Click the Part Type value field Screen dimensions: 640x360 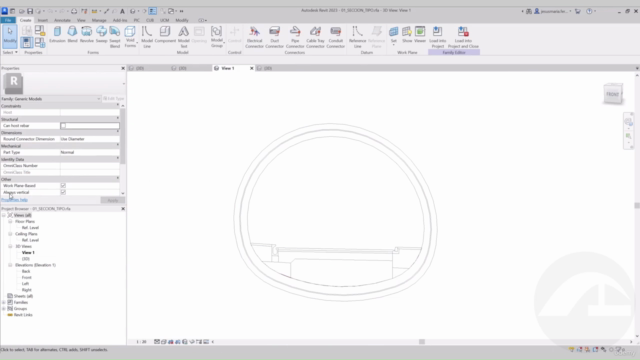(89, 152)
